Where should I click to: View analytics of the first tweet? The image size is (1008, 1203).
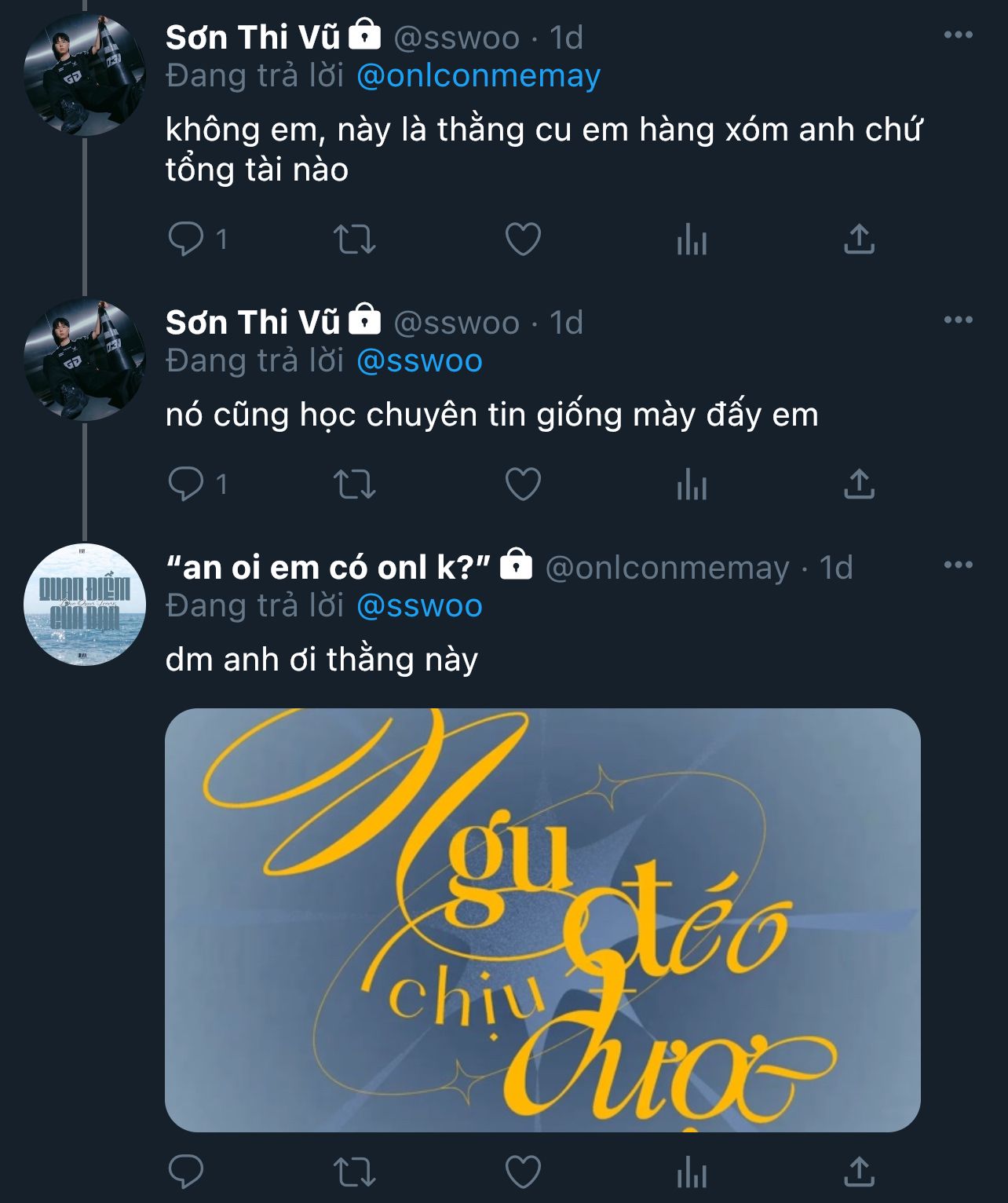(692, 239)
